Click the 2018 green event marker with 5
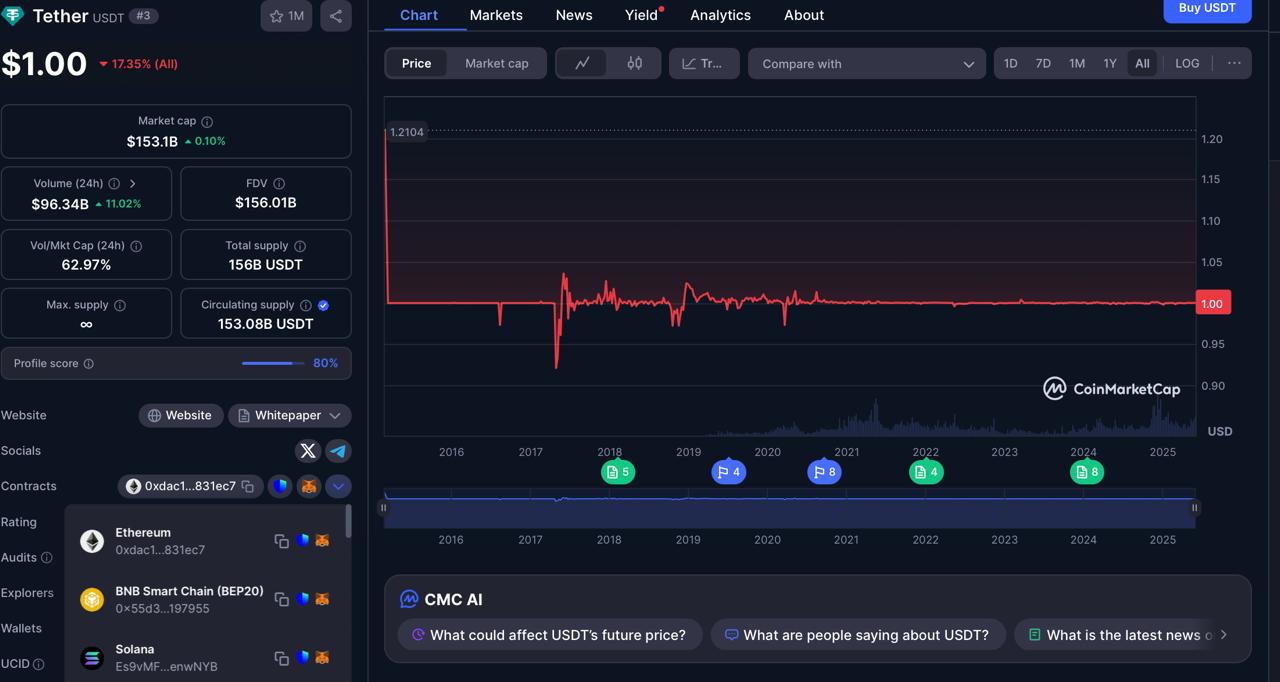1280x682 pixels. (x=618, y=472)
